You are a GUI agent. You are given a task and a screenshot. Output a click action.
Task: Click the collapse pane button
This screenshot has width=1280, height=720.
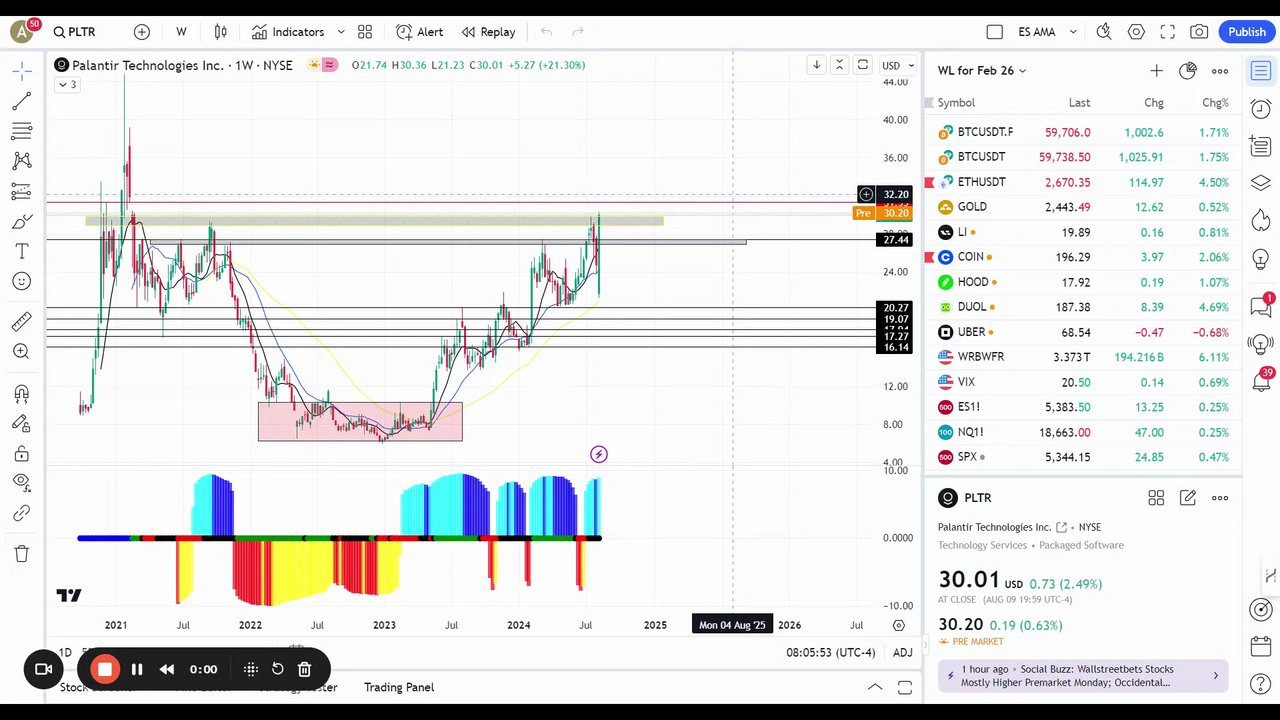839,65
